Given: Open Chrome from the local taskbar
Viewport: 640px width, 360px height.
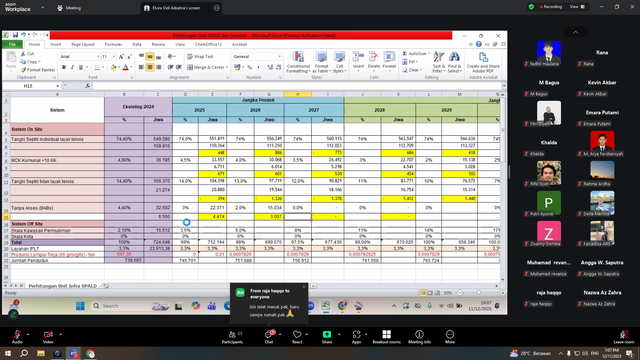Looking at the screenshot, I should pos(90,353).
